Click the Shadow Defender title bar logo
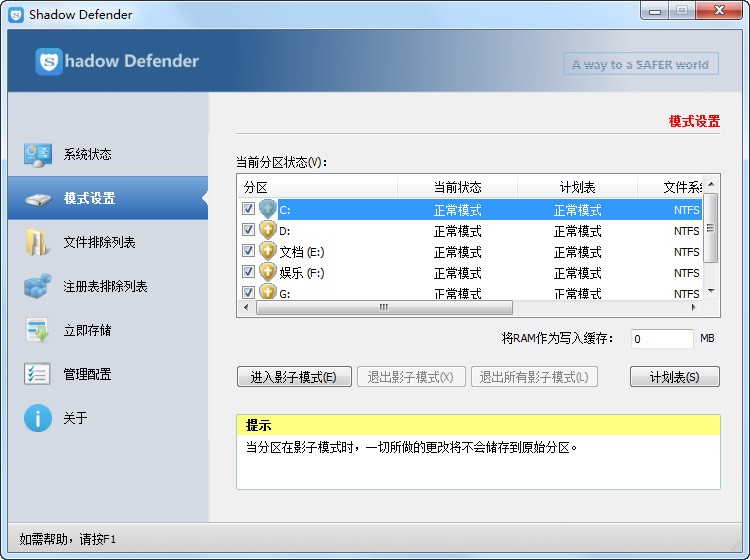 (16, 15)
